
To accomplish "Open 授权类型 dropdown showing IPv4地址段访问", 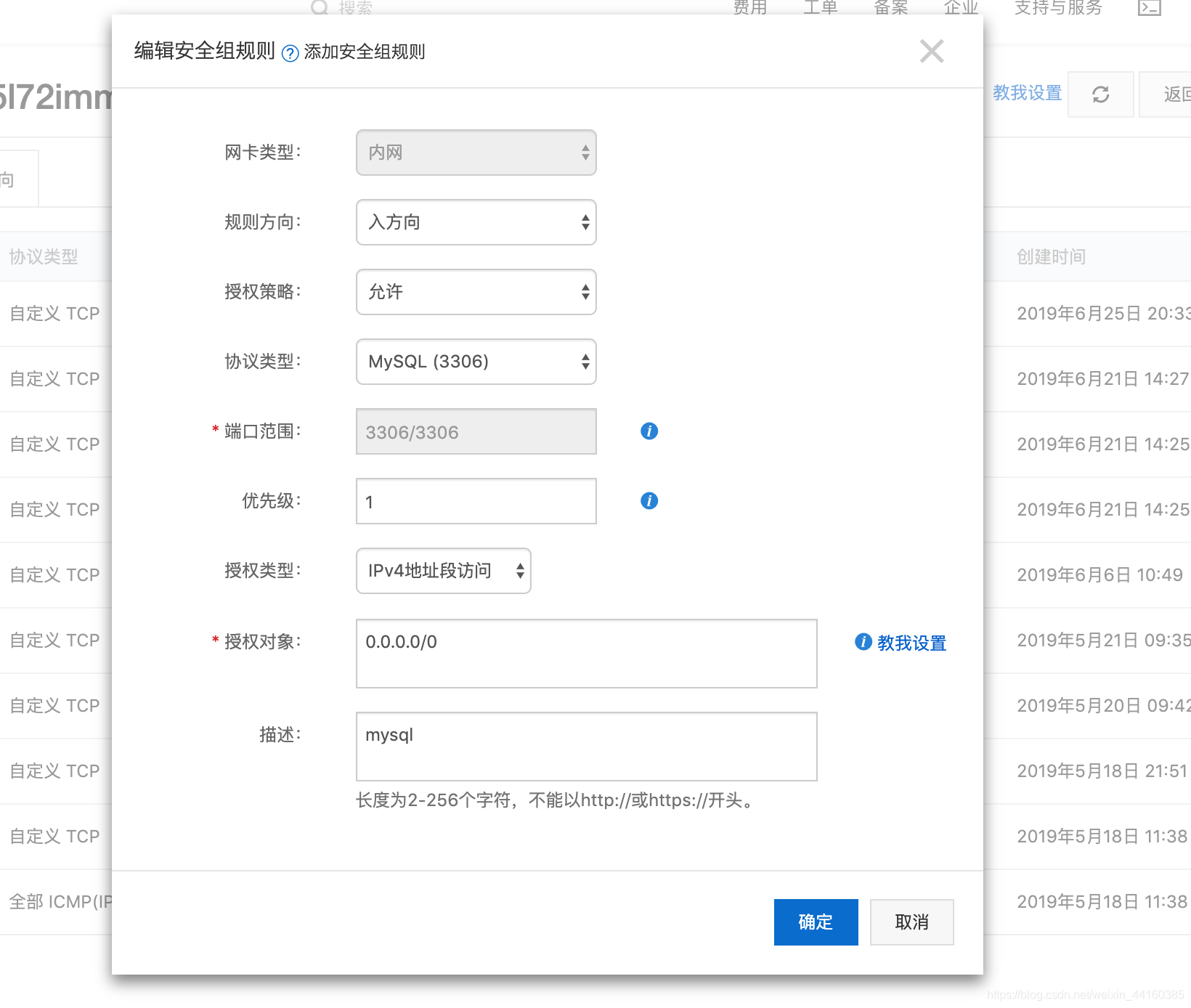I will coord(444,571).
